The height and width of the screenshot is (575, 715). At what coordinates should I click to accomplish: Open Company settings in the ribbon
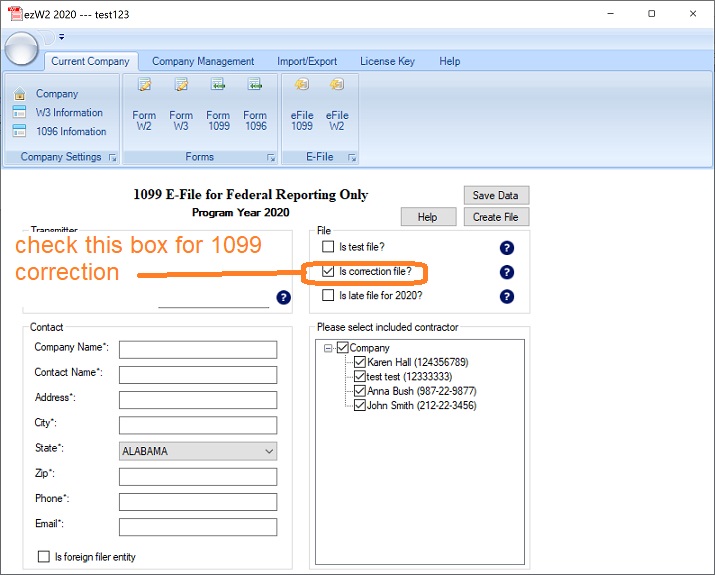[x=56, y=94]
